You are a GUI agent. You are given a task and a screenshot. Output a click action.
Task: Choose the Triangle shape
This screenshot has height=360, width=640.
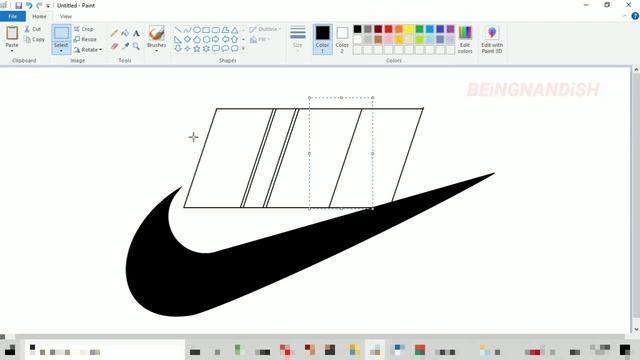click(x=234, y=30)
